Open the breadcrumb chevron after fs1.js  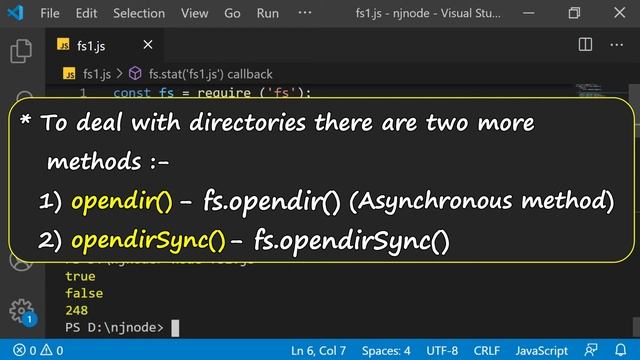120,74
